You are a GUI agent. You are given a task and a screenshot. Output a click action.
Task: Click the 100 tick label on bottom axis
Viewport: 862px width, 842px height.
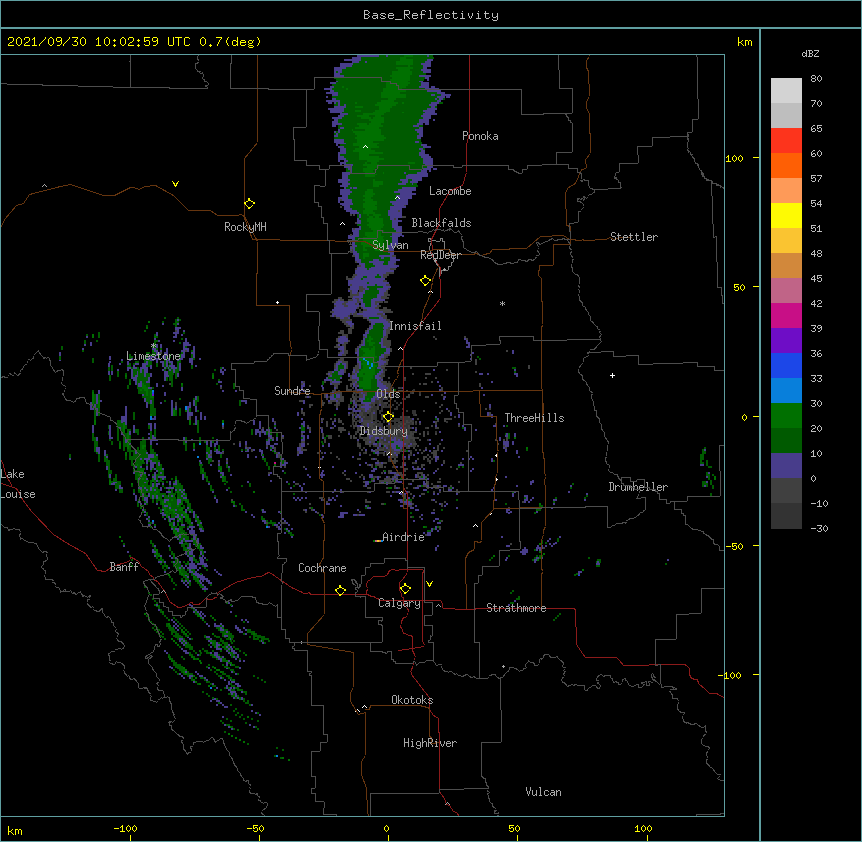click(643, 828)
